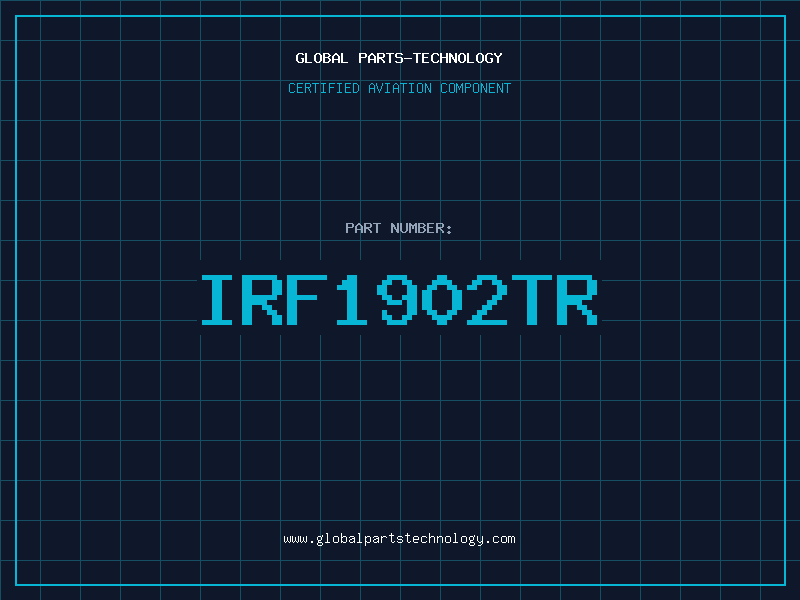800x600 pixels.
Task: Click the final letter R of IRF1902TR
Action: point(577,300)
